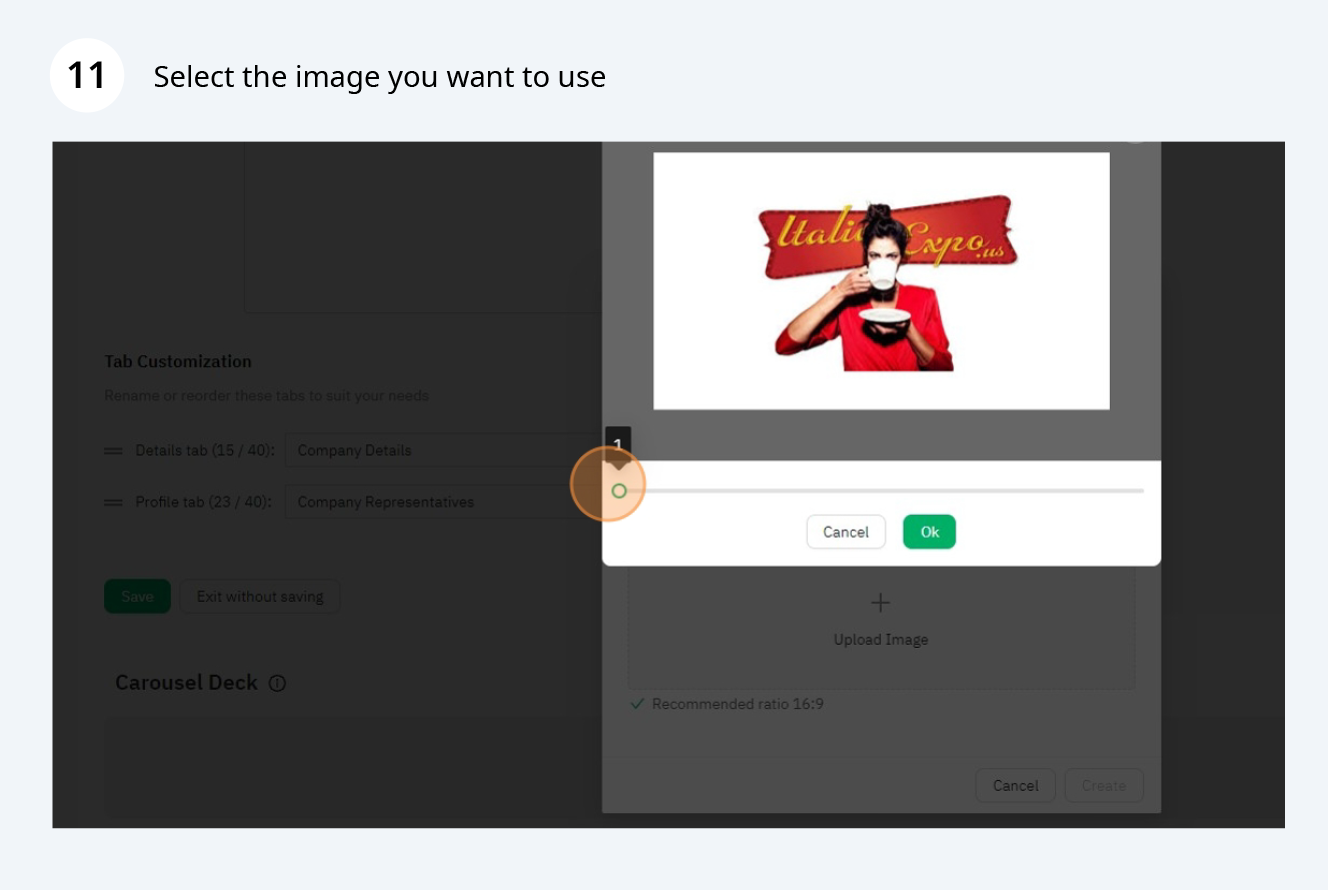1328x890 pixels.
Task: Click the reorder handle beside Profile tab
Action: pos(113,502)
